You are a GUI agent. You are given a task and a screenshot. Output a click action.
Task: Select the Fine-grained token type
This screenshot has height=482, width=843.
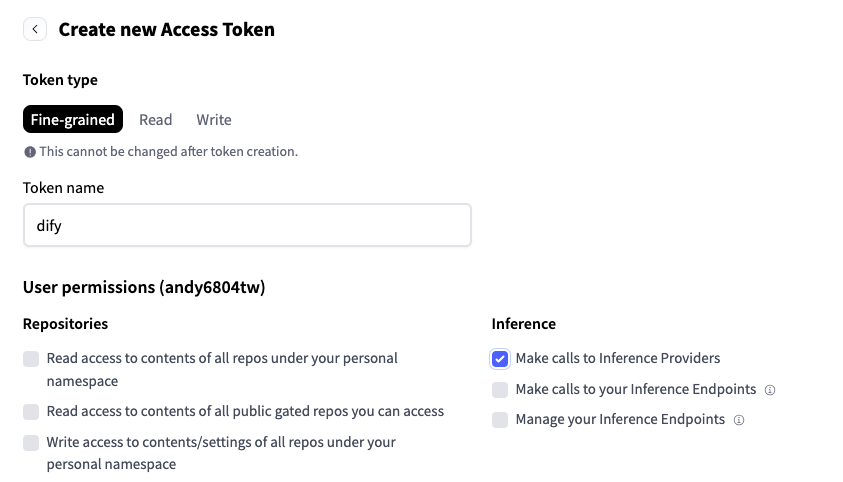(73, 120)
